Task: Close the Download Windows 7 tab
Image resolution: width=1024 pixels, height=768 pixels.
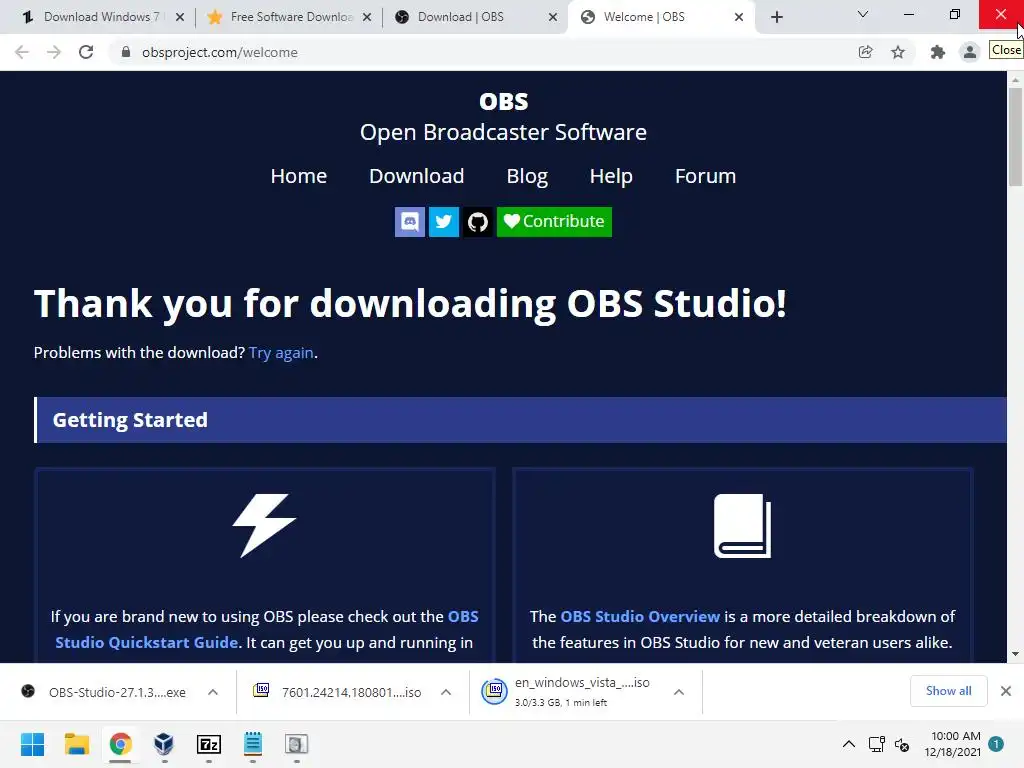Action: 180,17
